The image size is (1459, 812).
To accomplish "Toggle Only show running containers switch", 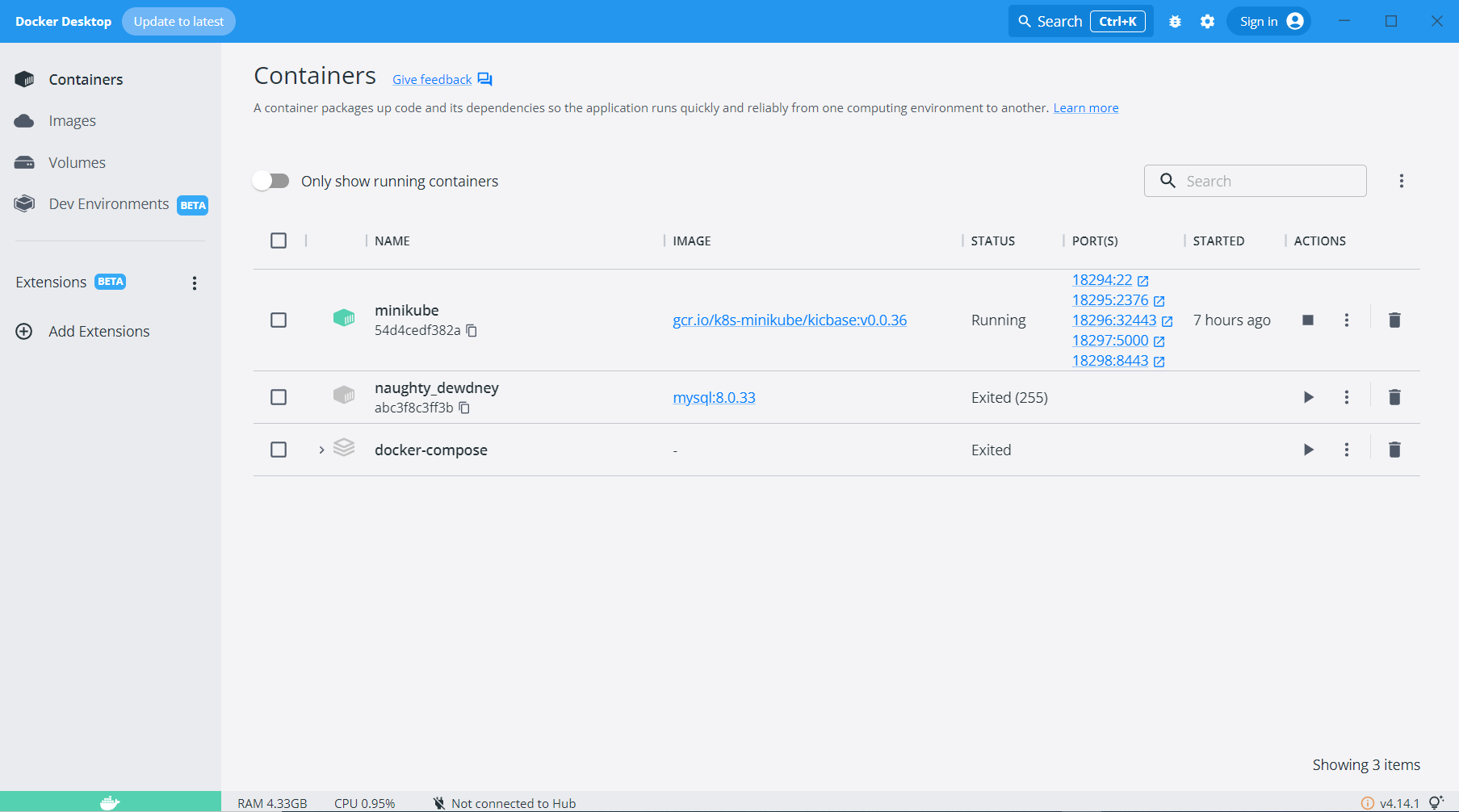I will (270, 181).
